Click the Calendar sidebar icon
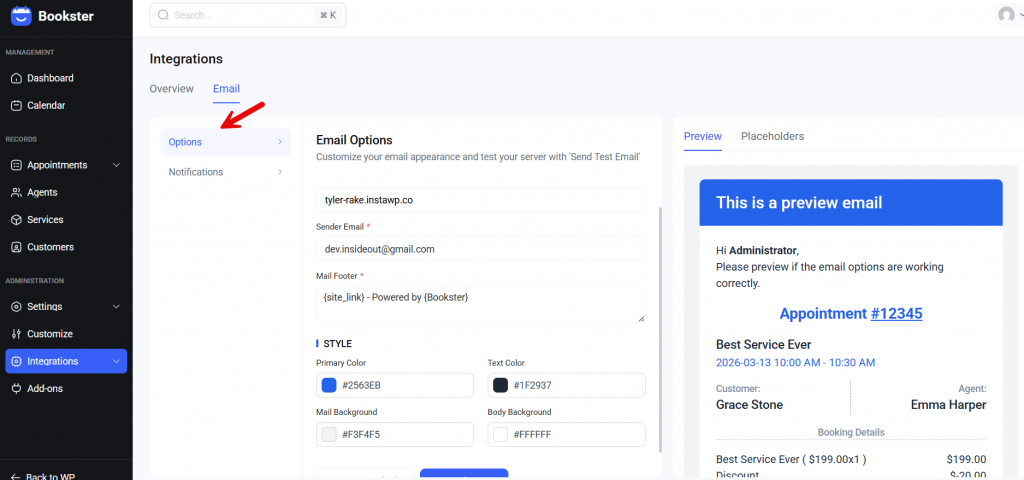The width and height of the screenshot is (1024, 480). pos(16,106)
